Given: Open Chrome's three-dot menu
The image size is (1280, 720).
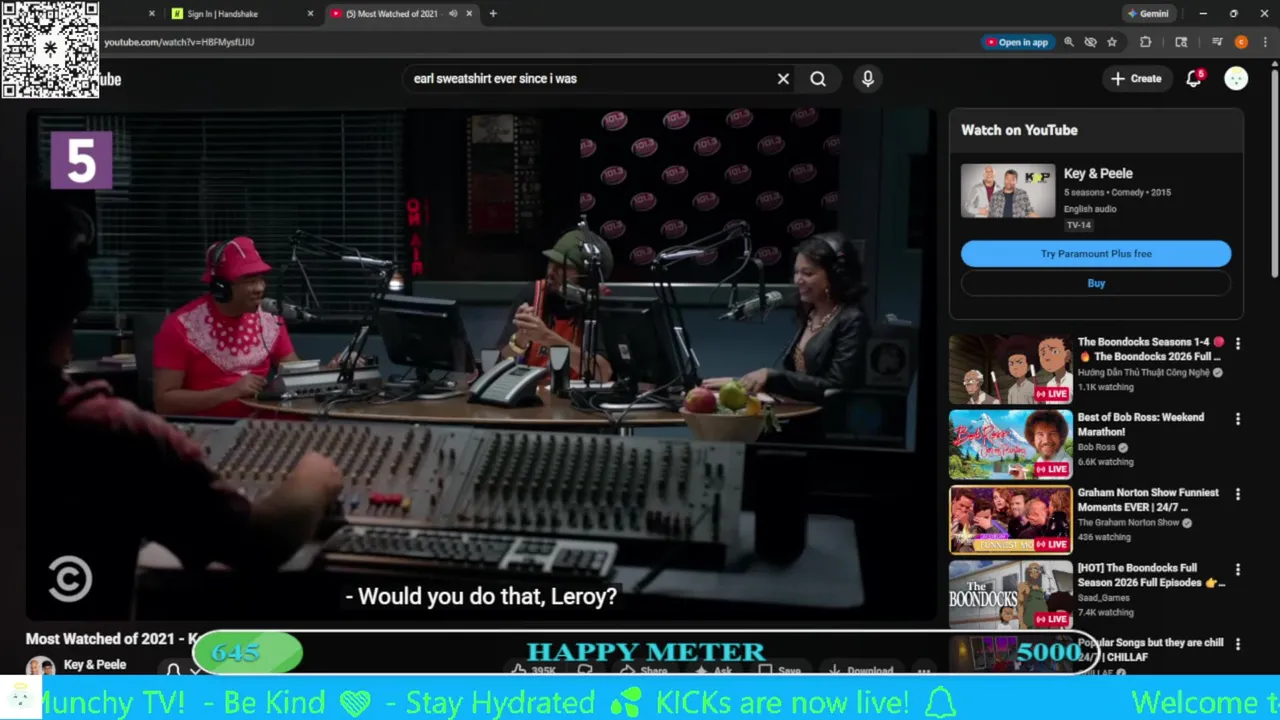Looking at the screenshot, I should click(x=1264, y=42).
